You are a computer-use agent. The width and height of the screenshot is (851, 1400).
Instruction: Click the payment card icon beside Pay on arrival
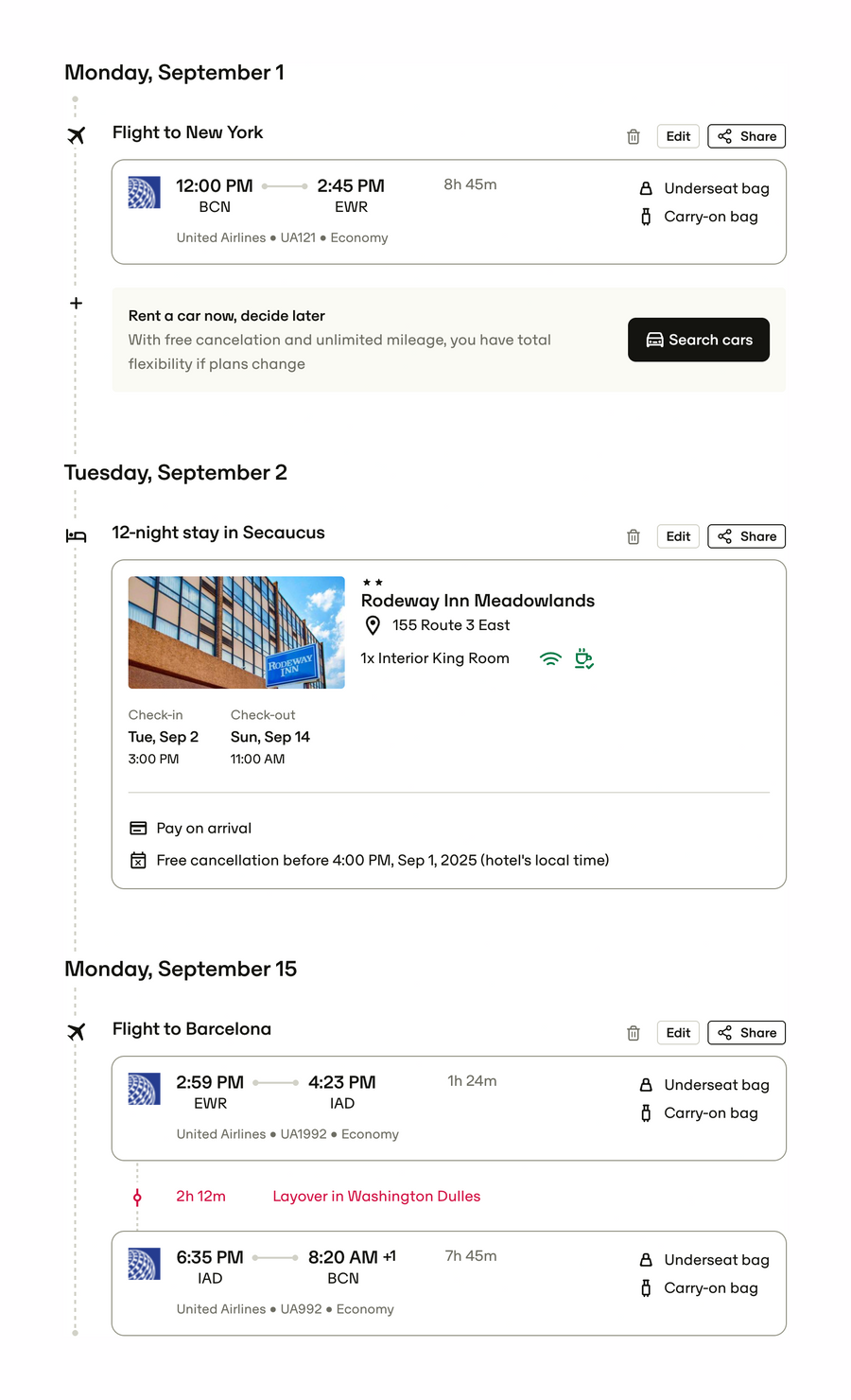point(138,828)
